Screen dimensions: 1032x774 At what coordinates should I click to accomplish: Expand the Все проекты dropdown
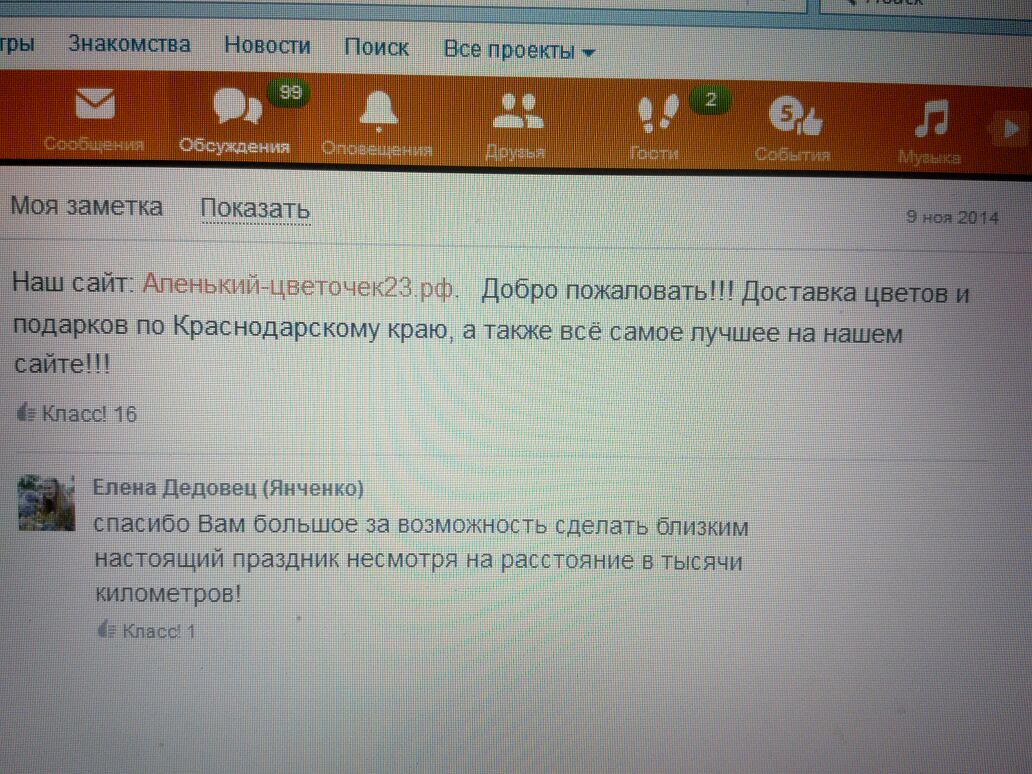[x=519, y=50]
